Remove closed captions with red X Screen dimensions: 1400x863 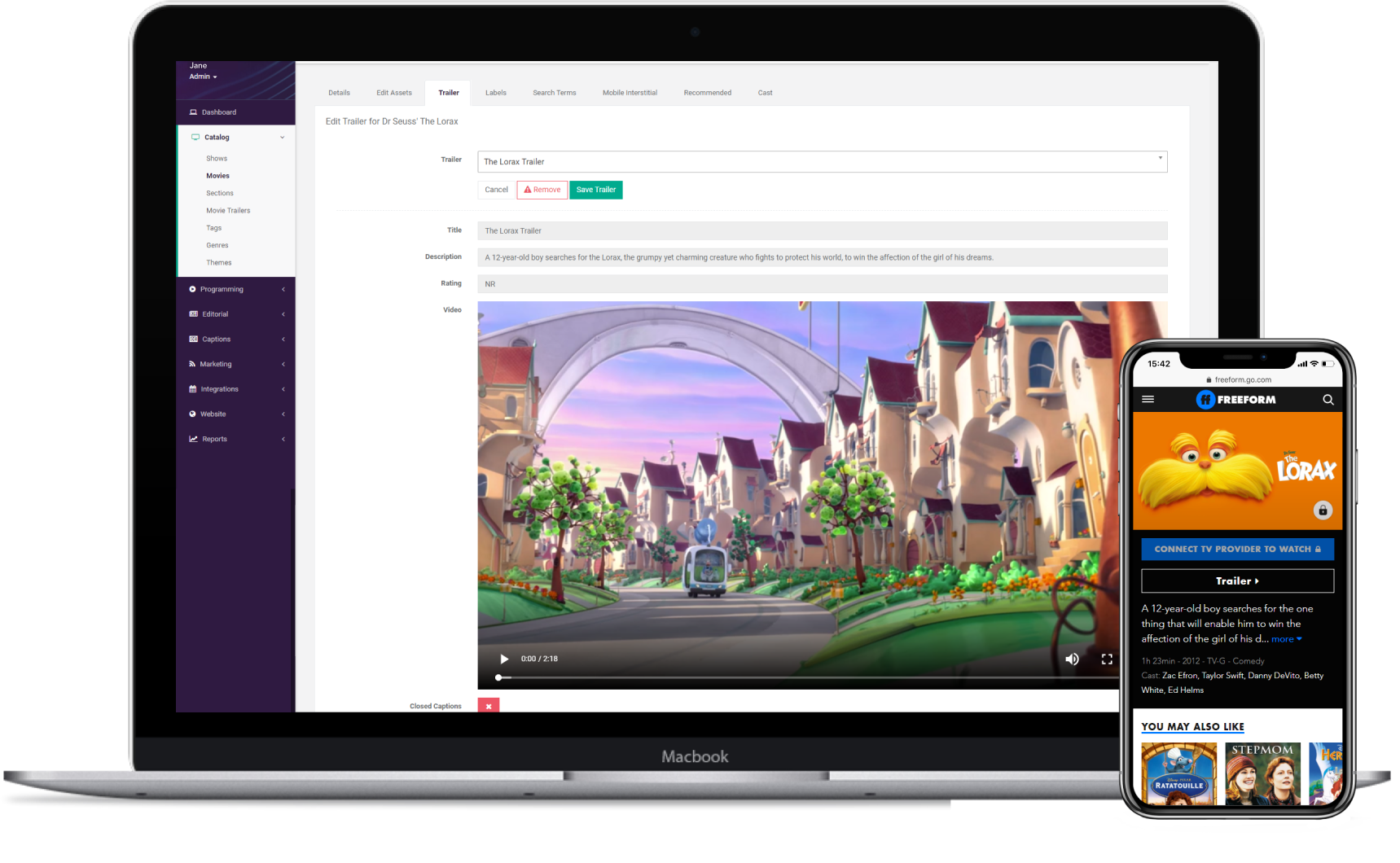click(x=489, y=706)
